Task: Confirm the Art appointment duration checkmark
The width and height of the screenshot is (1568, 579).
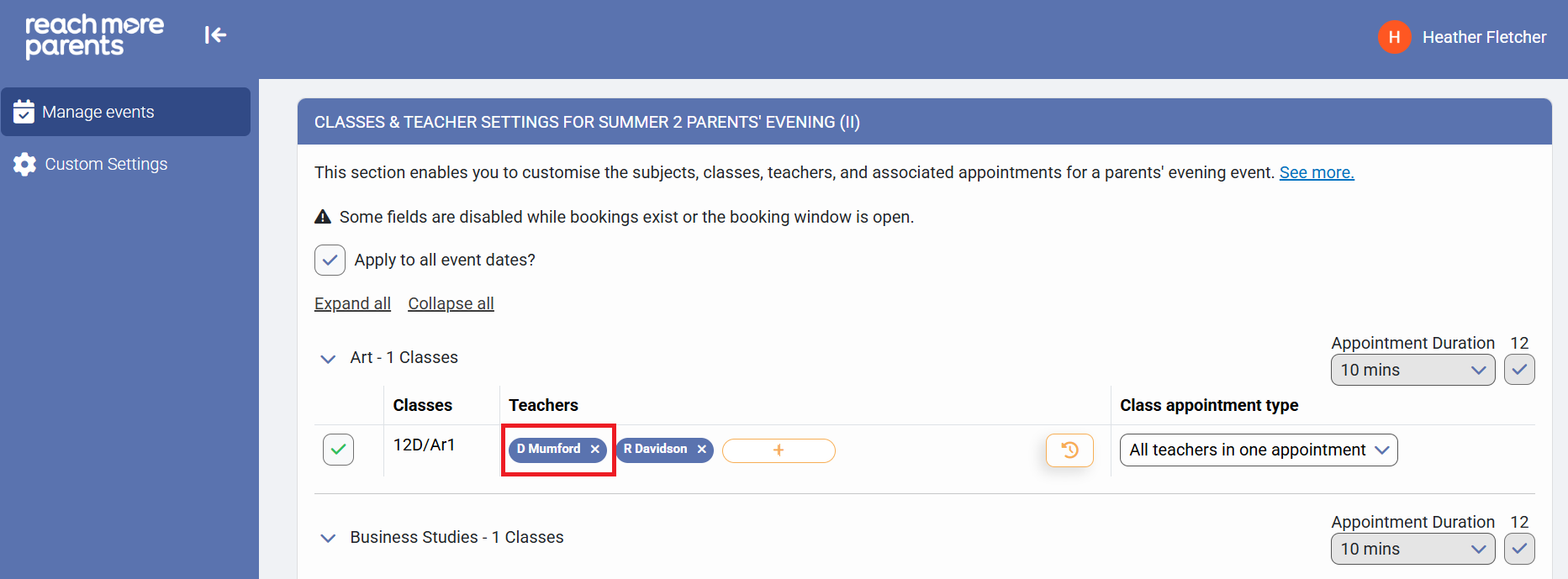Action: pos(1519,370)
